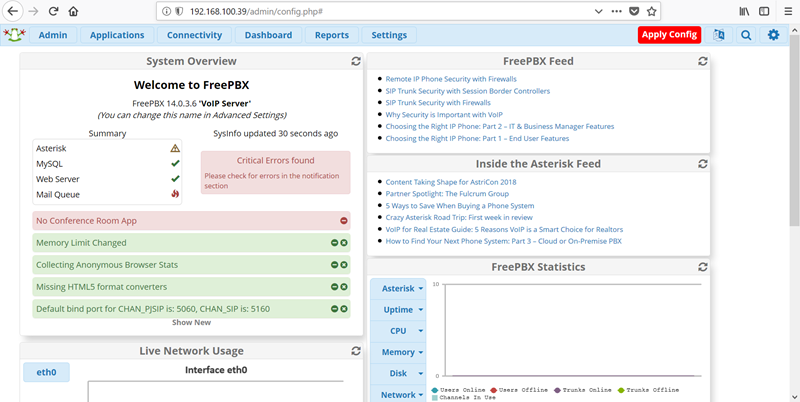Refresh the Inside the Asterisk Feed panel
This screenshot has width=800, height=402.
click(x=703, y=164)
